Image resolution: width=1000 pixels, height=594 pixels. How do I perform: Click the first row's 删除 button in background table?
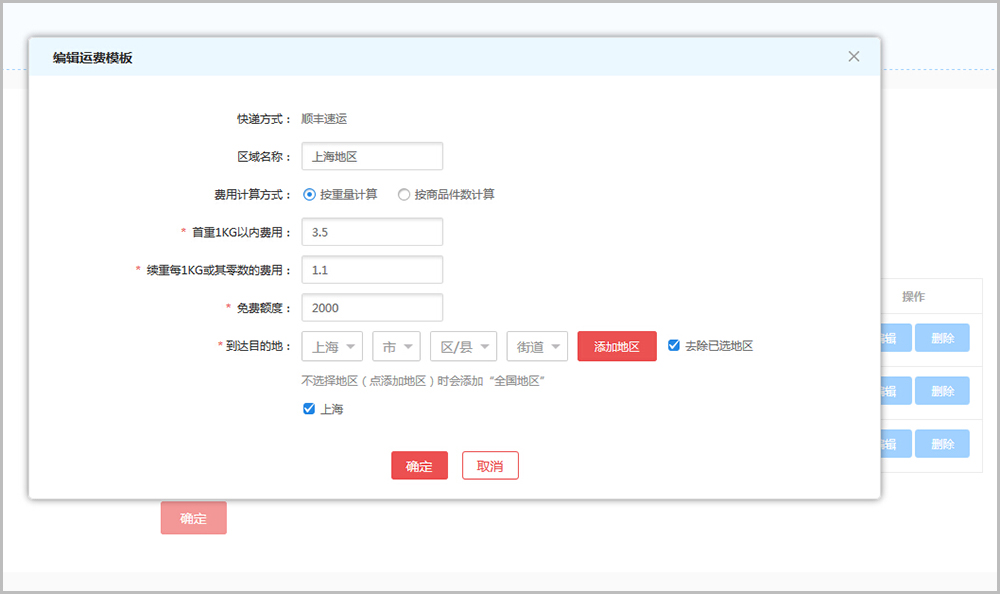pyautogui.click(x=942, y=338)
